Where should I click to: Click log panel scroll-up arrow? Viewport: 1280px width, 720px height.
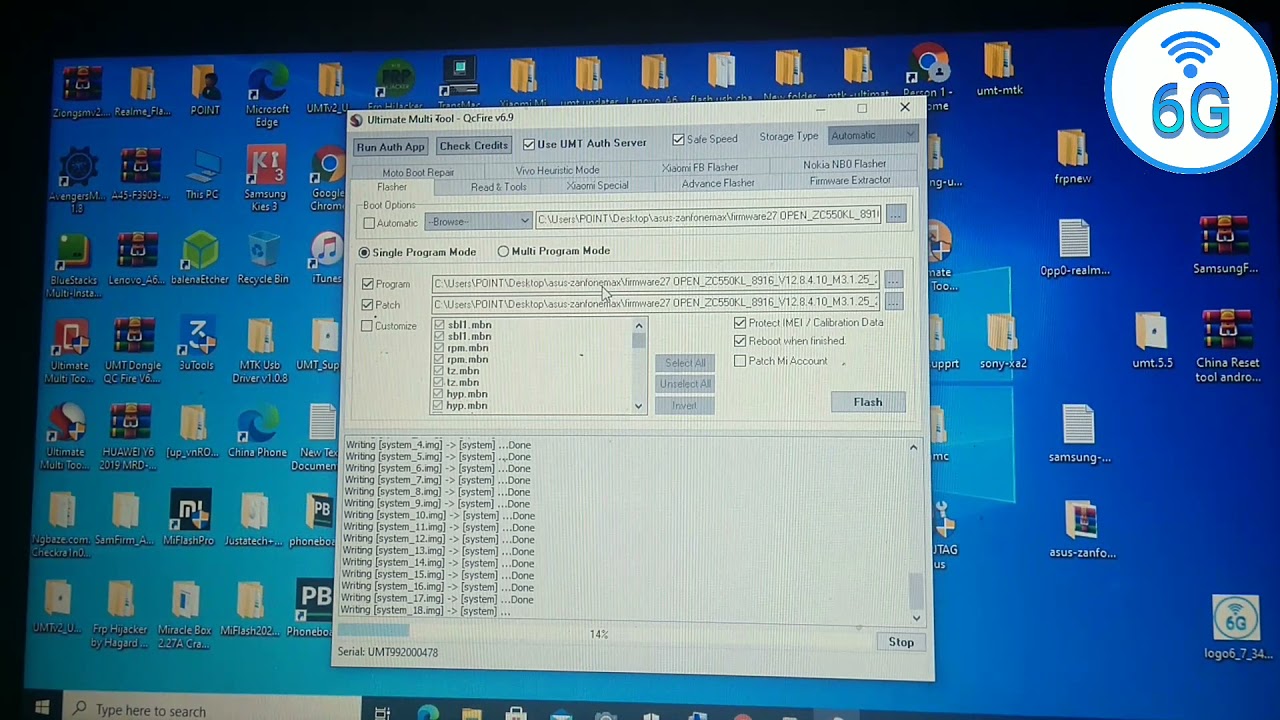(x=913, y=448)
